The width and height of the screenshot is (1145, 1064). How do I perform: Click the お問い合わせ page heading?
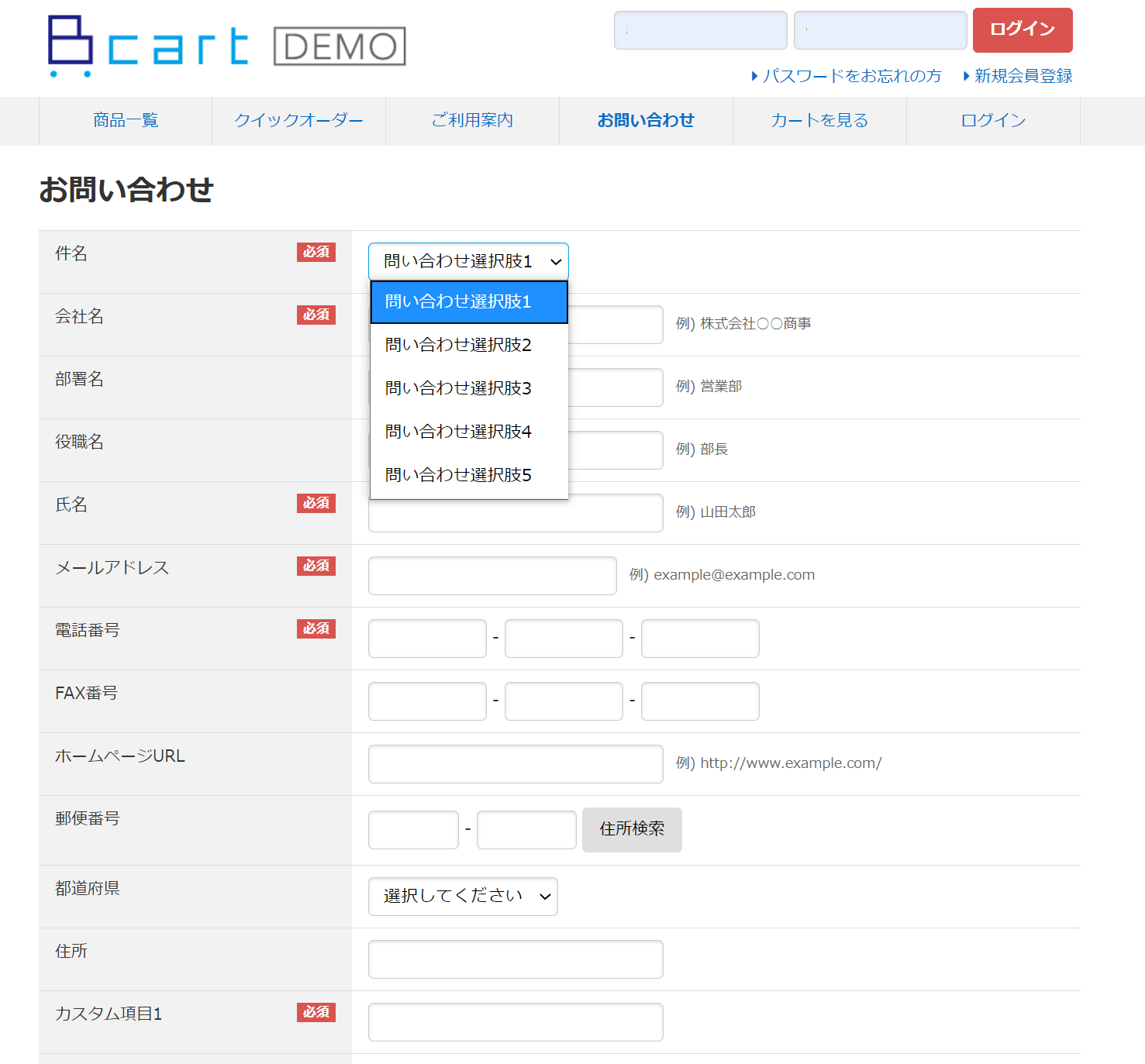126,189
